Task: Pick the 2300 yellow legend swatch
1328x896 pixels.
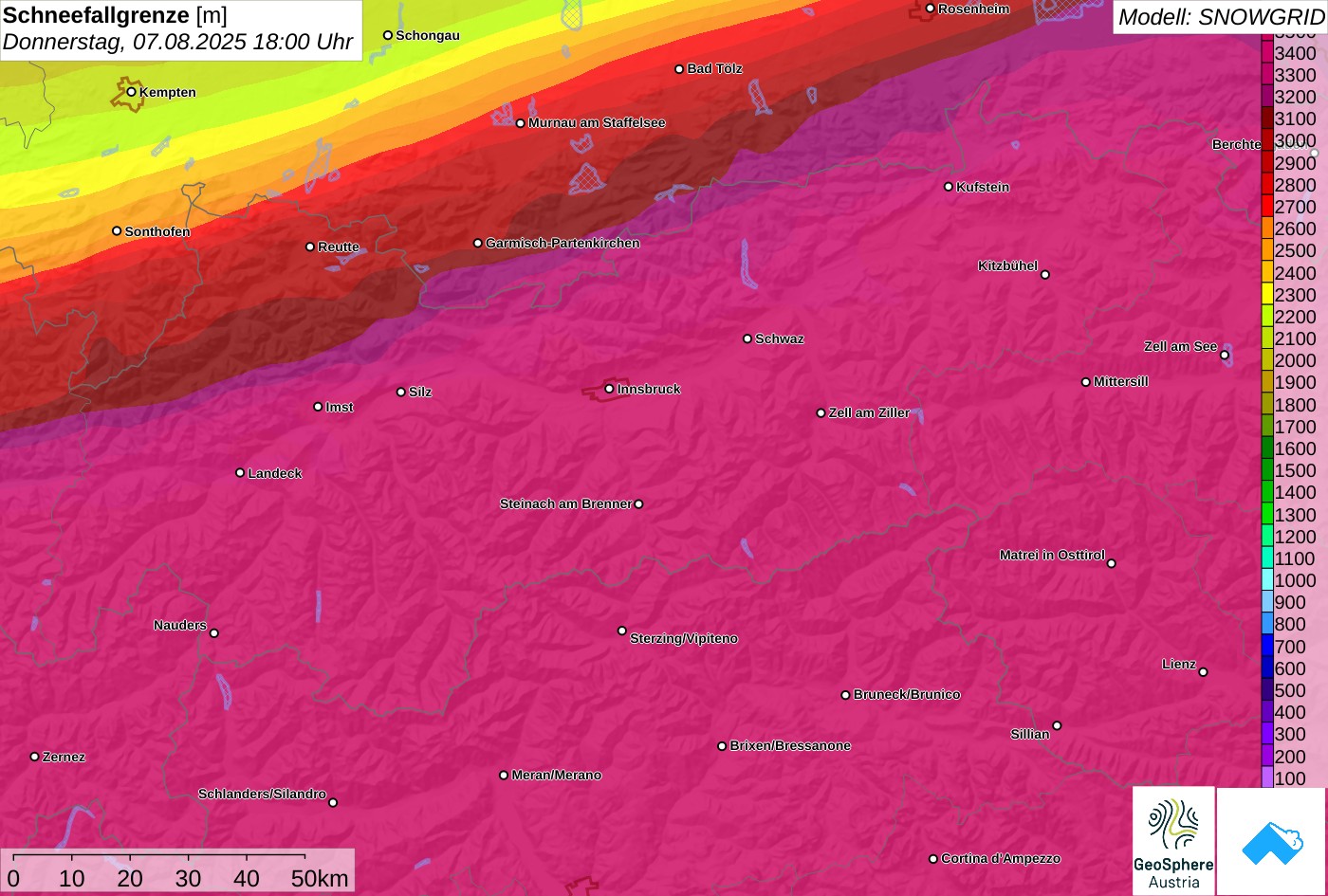Action: tap(1267, 295)
